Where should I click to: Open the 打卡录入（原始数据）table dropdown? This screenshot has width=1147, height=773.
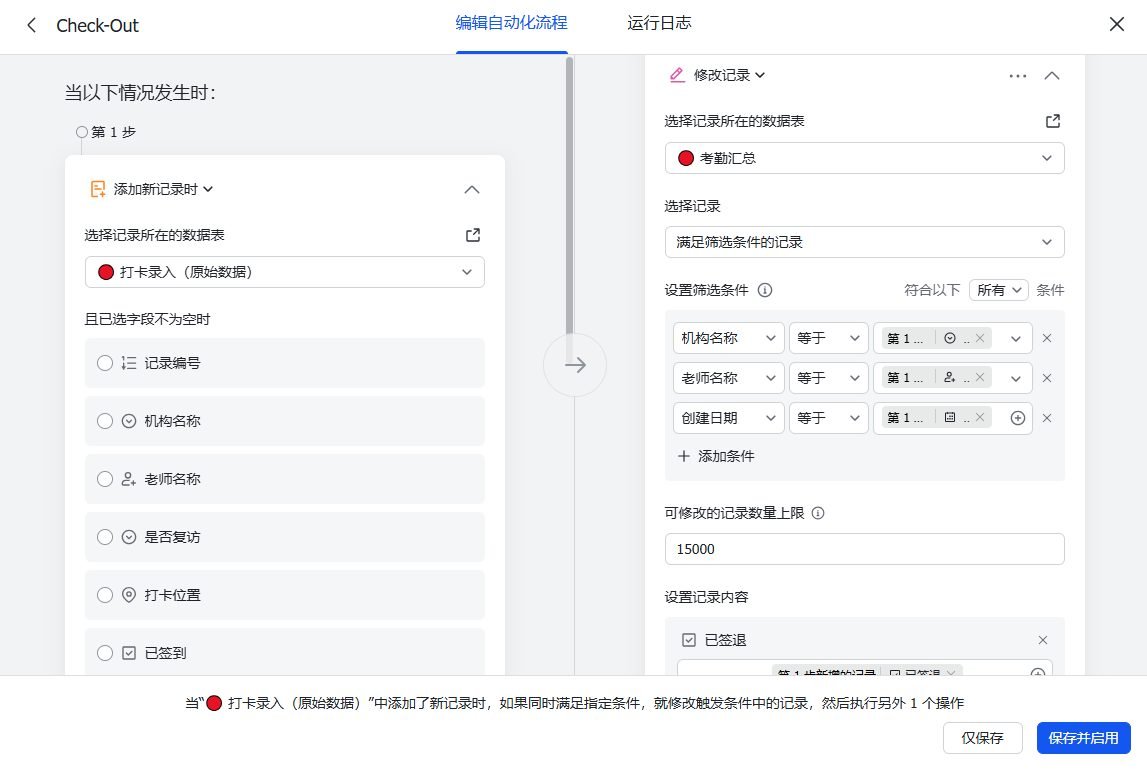(285, 272)
